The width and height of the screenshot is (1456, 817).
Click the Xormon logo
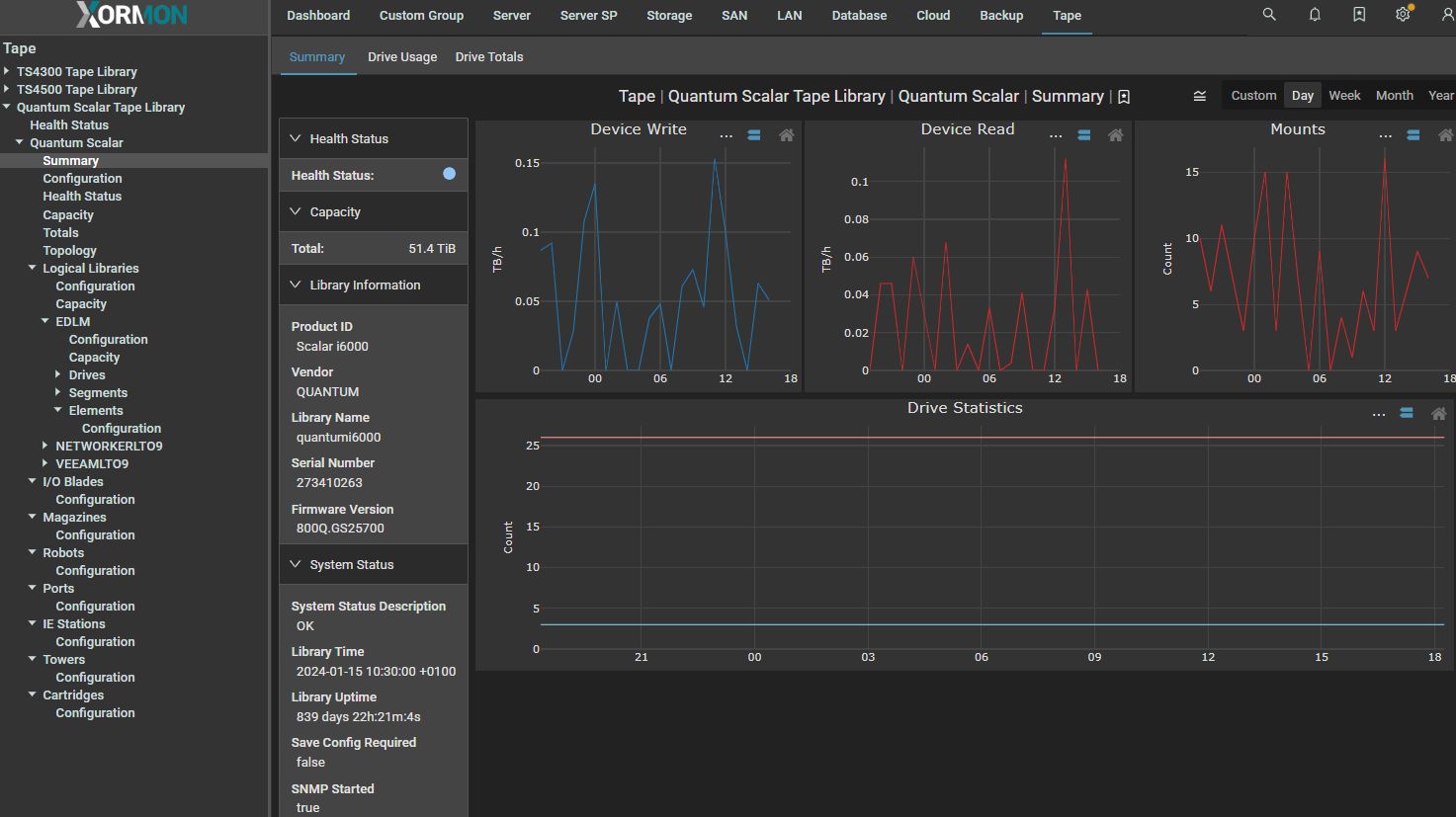(x=131, y=15)
